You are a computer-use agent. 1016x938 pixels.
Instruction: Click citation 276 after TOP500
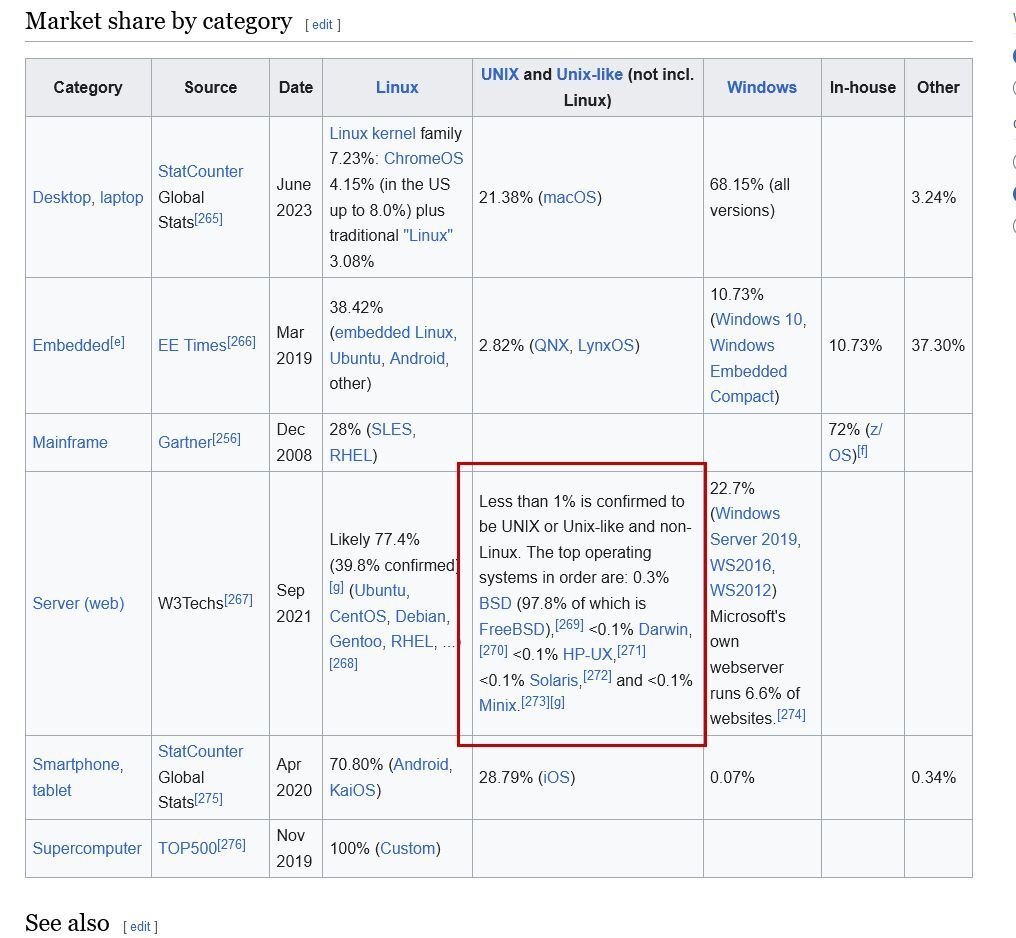231,845
